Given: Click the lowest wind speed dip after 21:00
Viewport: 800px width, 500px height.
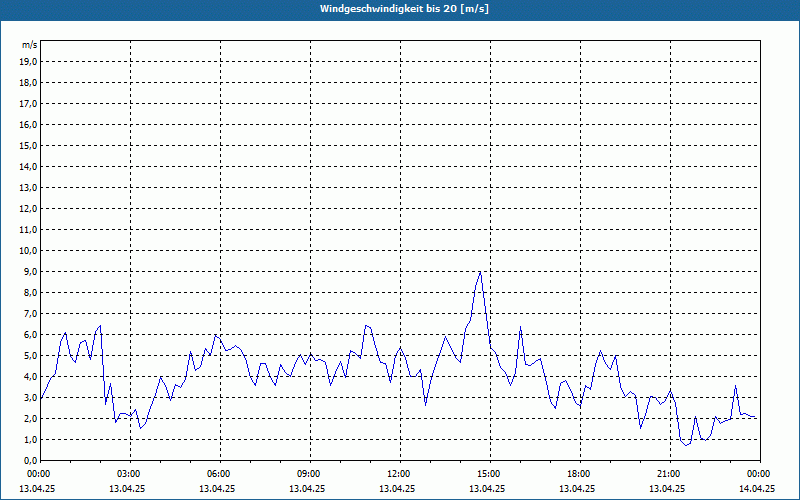Looking at the screenshot, I should pyautogui.click(x=686, y=445).
